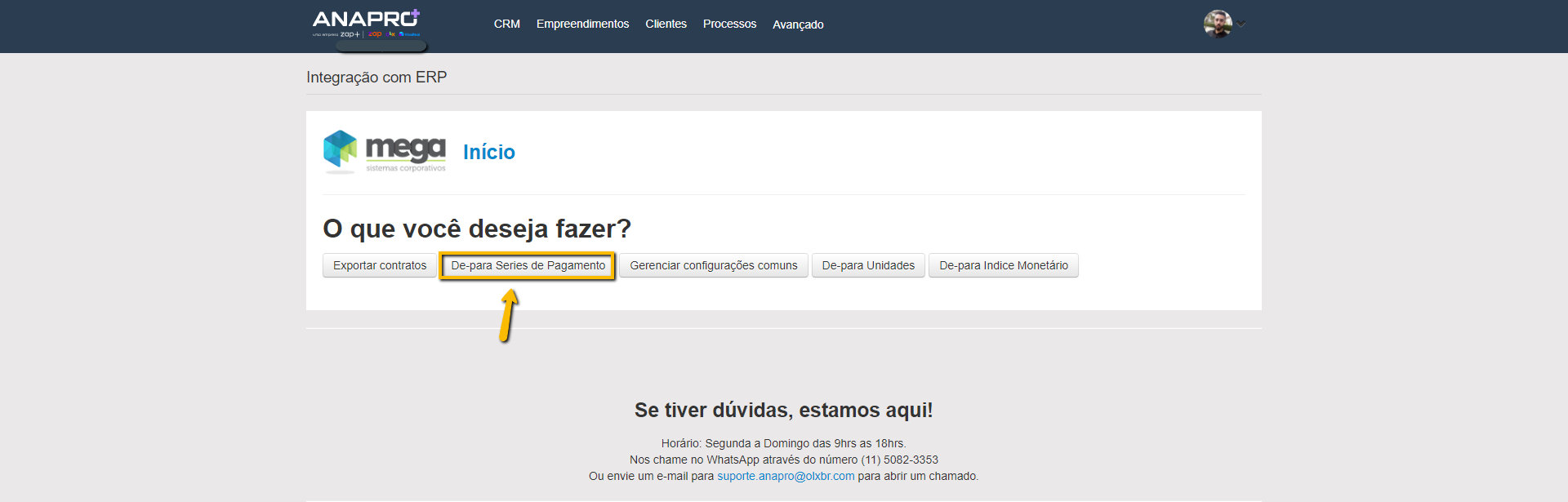1568x502 pixels.
Task: Click the Exportar contratos button
Action: click(380, 265)
